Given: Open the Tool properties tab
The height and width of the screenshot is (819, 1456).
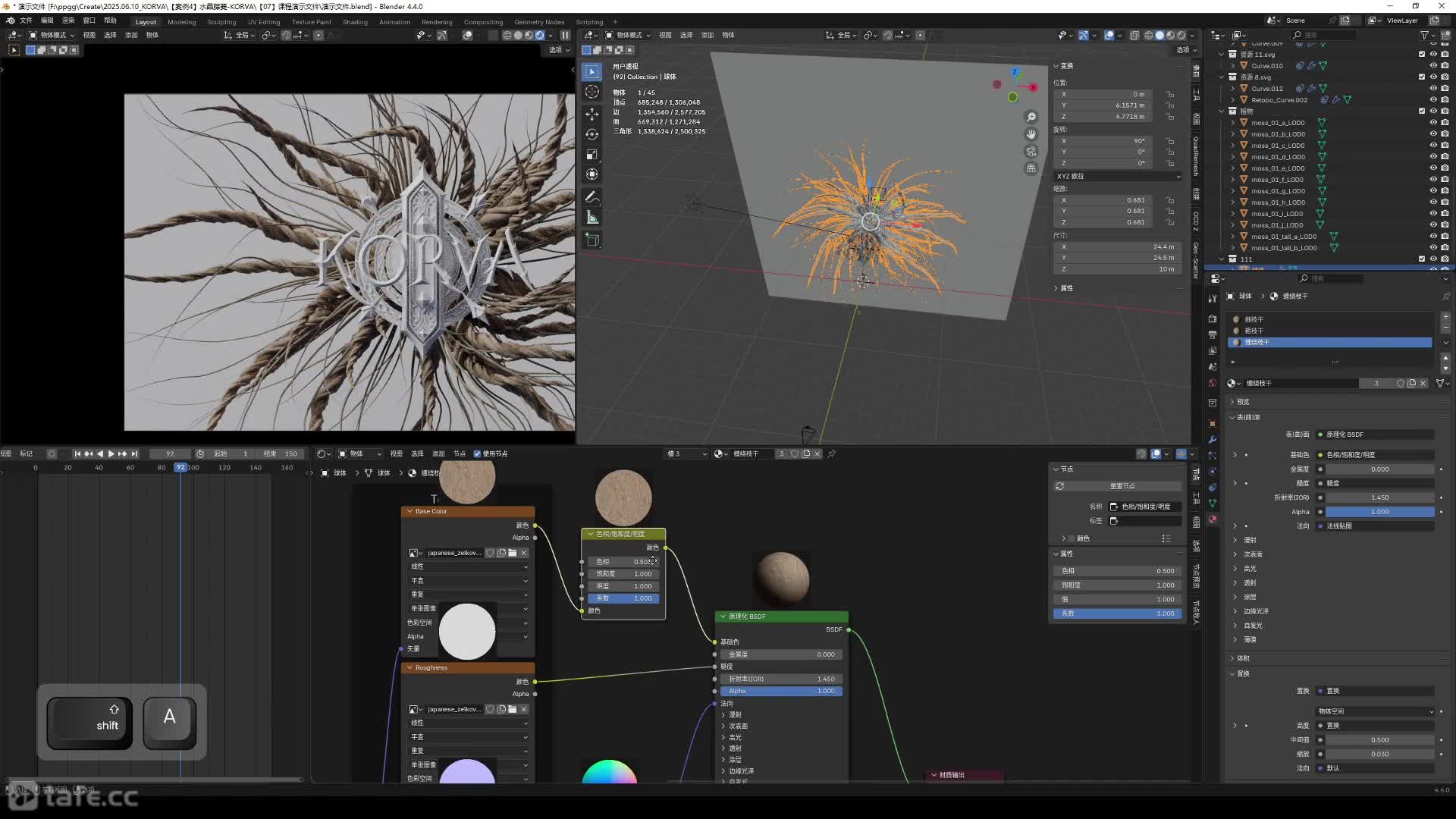Looking at the screenshot, I should pyautogui.click(x=1213, y=299).
